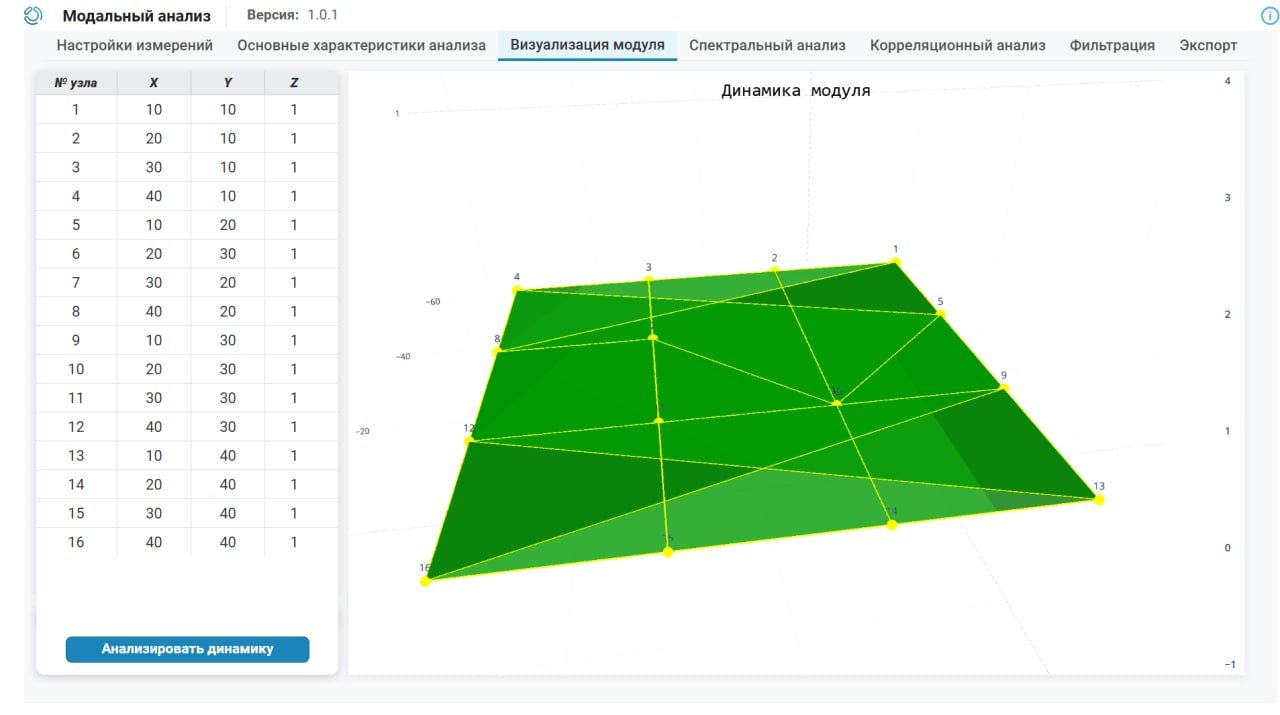Go to Спектральный анализ tab
The height and width of the screenshot is (715, 1280).
point(767,45)
